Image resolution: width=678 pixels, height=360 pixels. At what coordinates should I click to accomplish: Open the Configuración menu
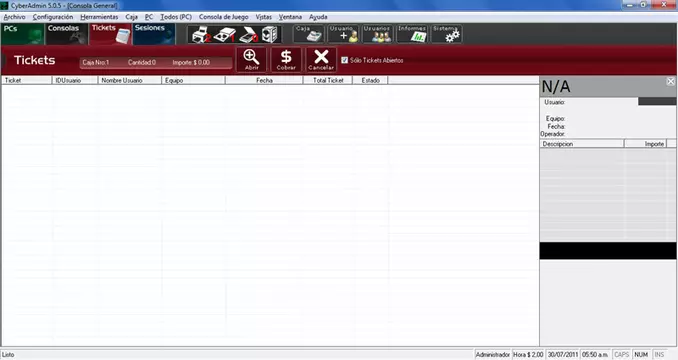coord(53,17)
